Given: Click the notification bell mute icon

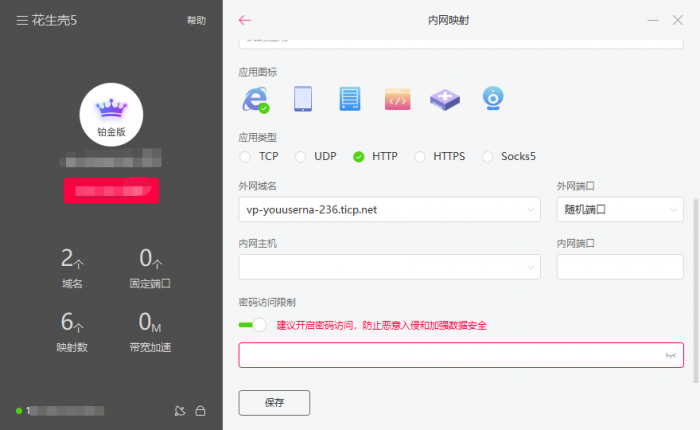Looking at the screenshot, I should tap(180, 411).
